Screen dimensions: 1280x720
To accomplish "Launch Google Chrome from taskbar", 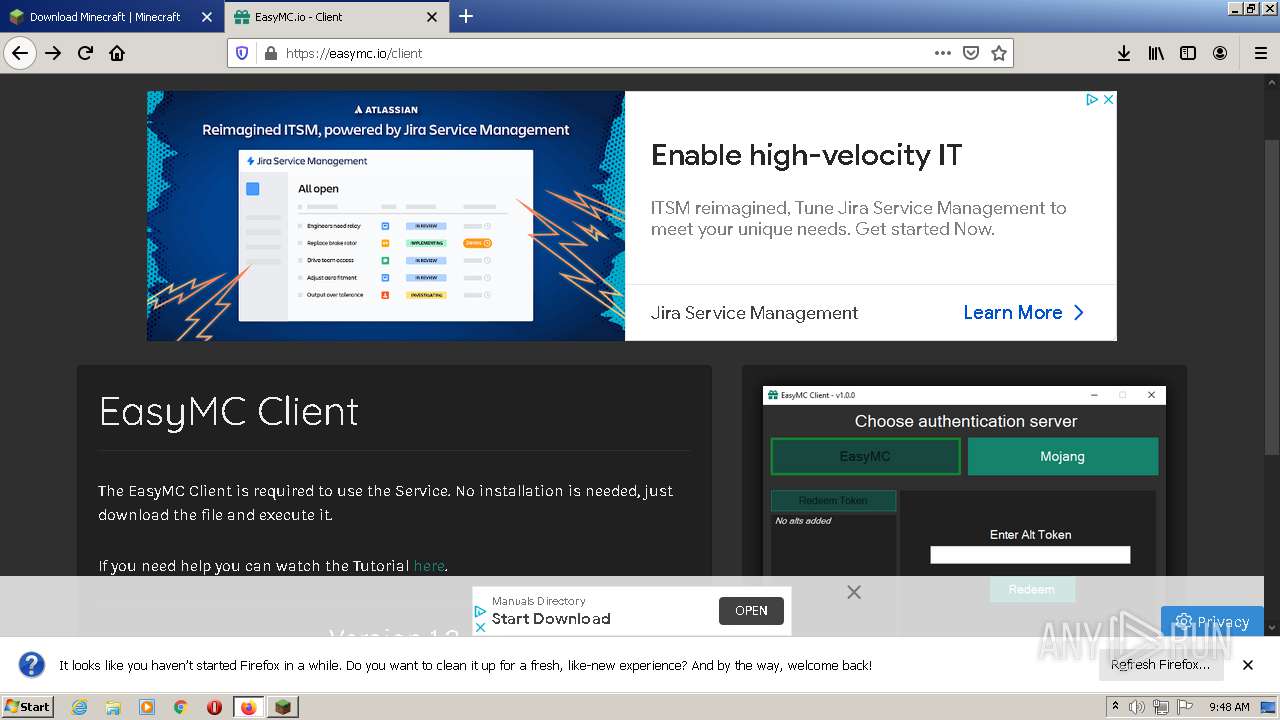I will tap(181, 707).
